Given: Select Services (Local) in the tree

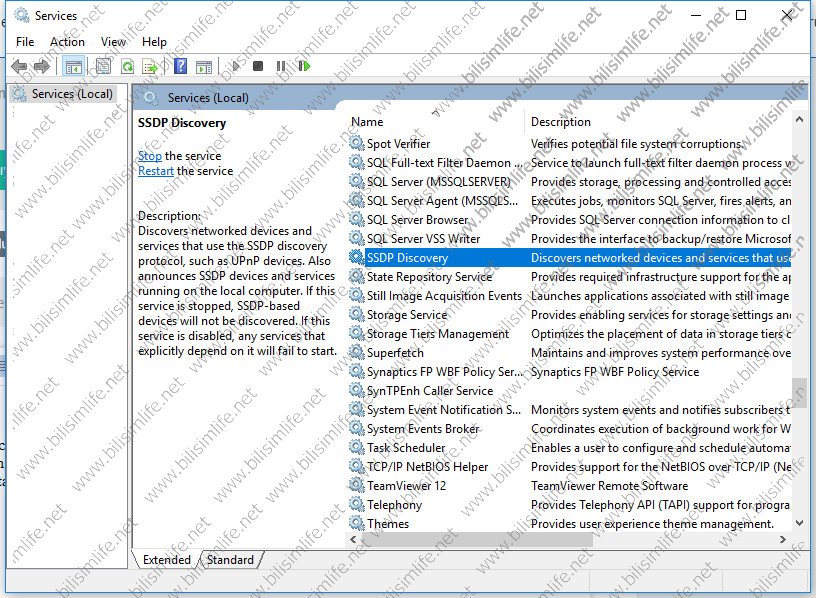Looking at the screenshot, I should coord(71,94).
